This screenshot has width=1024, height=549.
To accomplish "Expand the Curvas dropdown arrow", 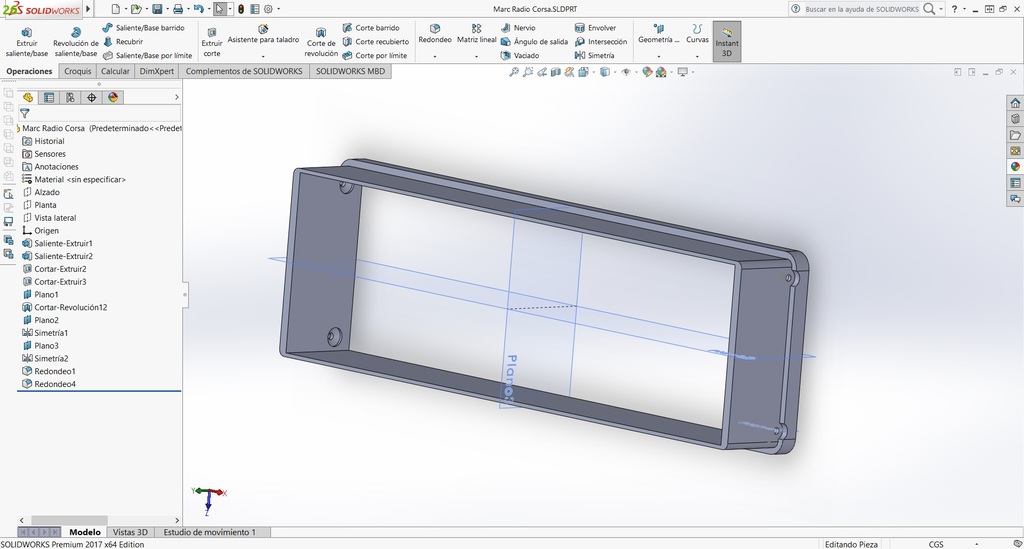I will [697, 56].
